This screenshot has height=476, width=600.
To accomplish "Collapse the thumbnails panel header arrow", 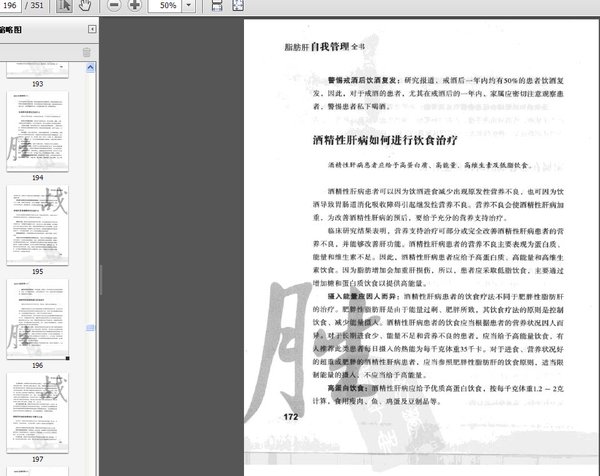I will (x=92, y=29).
